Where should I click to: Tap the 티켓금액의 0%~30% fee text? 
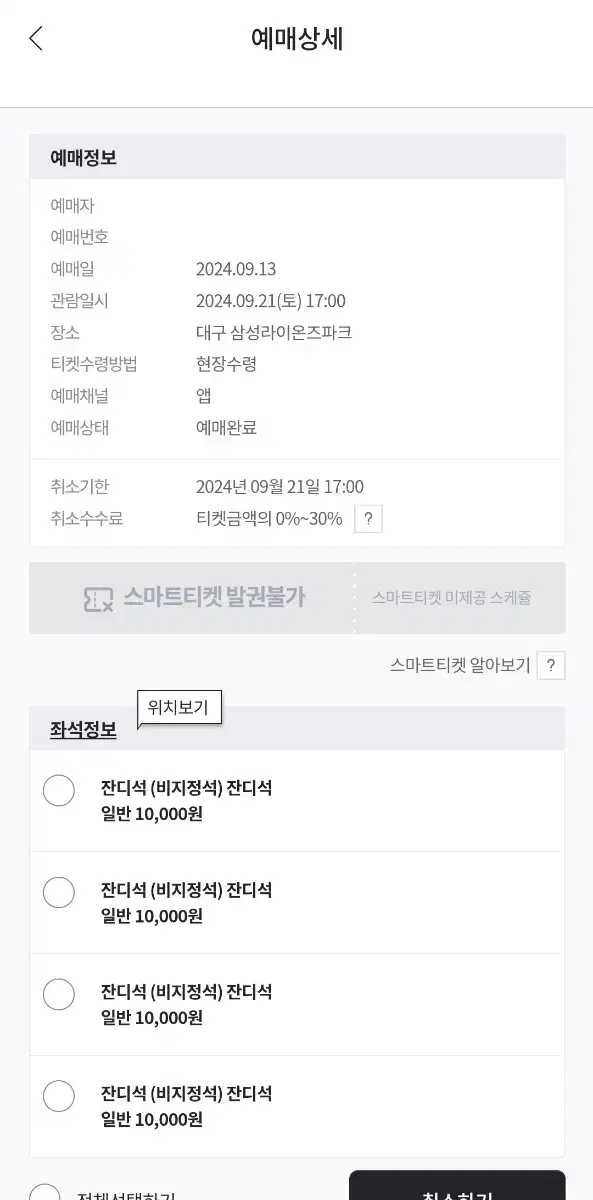(x=269, y=518)
